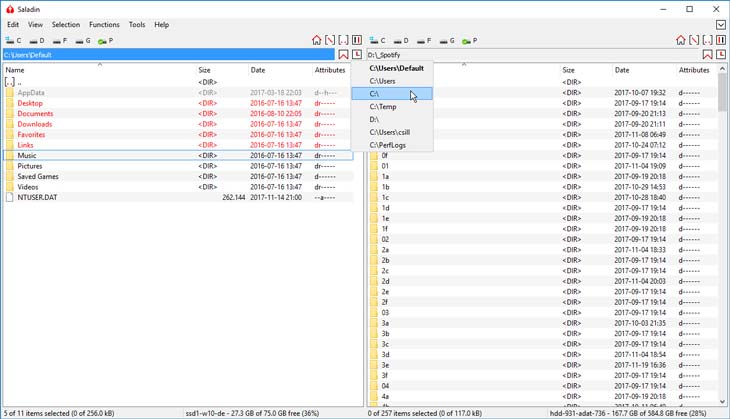Screen dimensions: 730x419
Task: Choose C:\Temp from history dropdown
Action: pos(383,106)
